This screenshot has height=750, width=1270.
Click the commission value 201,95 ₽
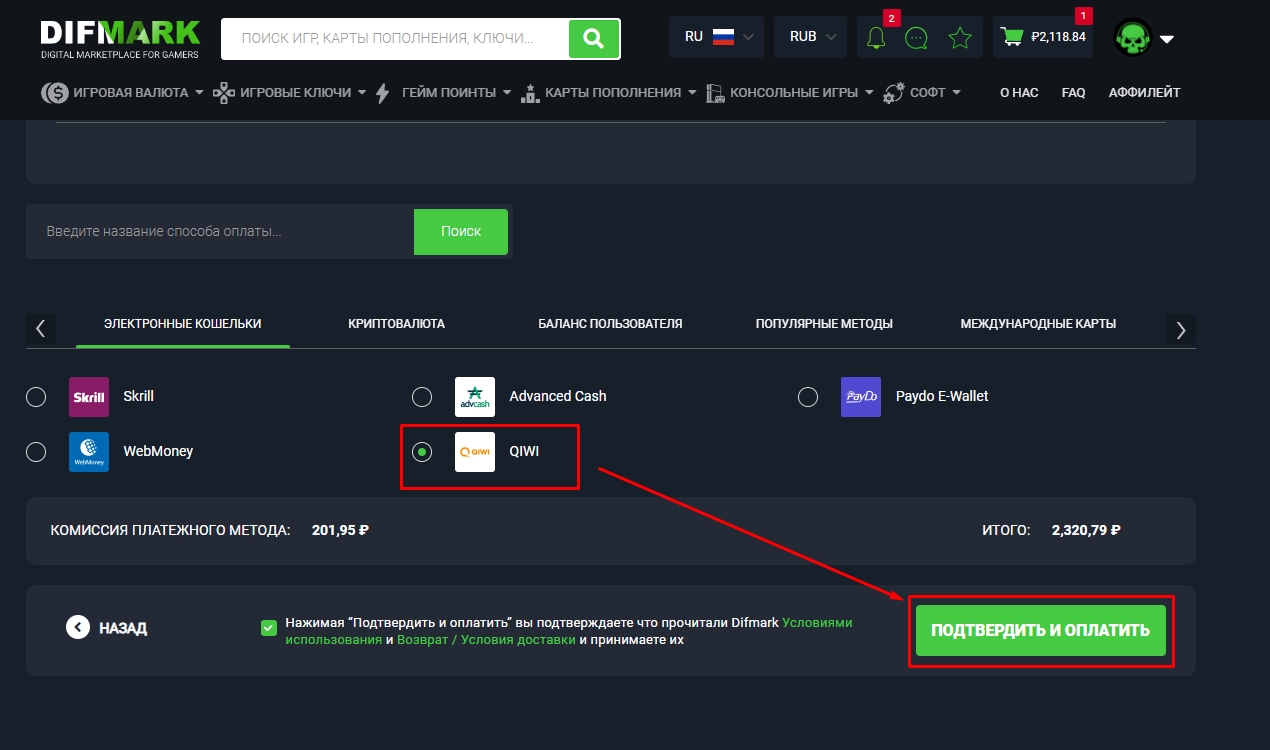(340, 530)
